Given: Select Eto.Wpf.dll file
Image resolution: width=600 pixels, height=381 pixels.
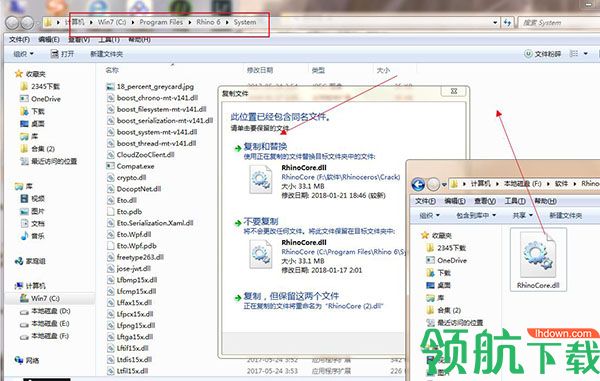Looking at the screenshot, I should (129, 234).
